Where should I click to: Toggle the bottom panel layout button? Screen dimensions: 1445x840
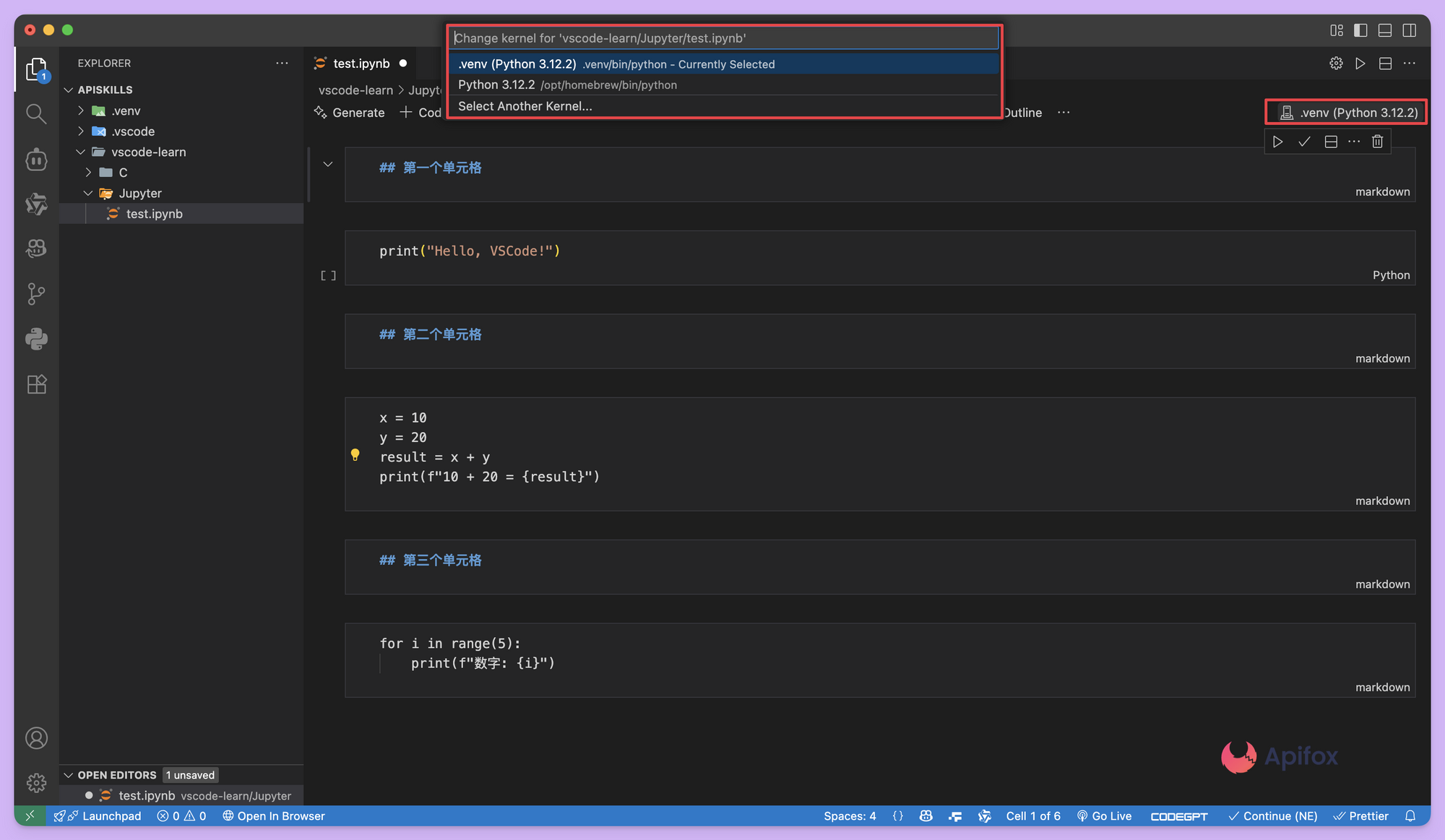tap(1385, 30)
